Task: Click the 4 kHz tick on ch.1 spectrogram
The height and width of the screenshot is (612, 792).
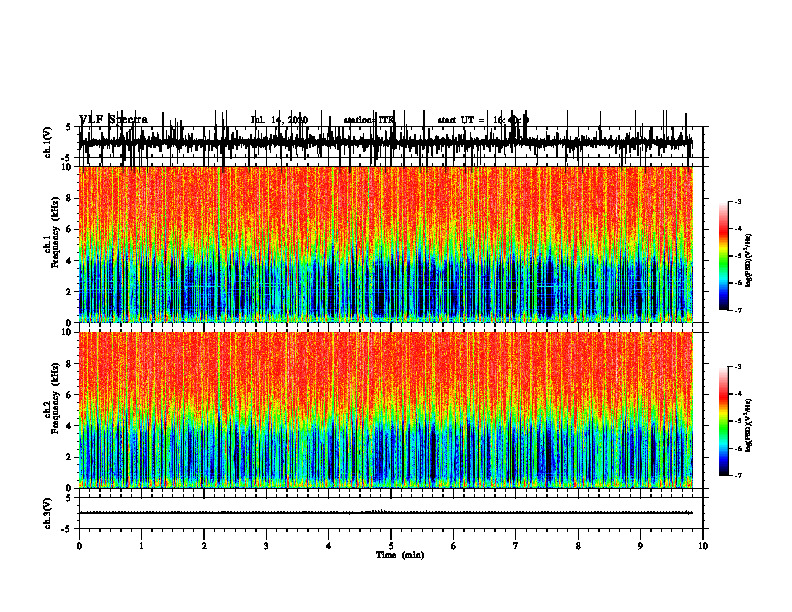Action: pyautogui.click(x=69, y=261)
